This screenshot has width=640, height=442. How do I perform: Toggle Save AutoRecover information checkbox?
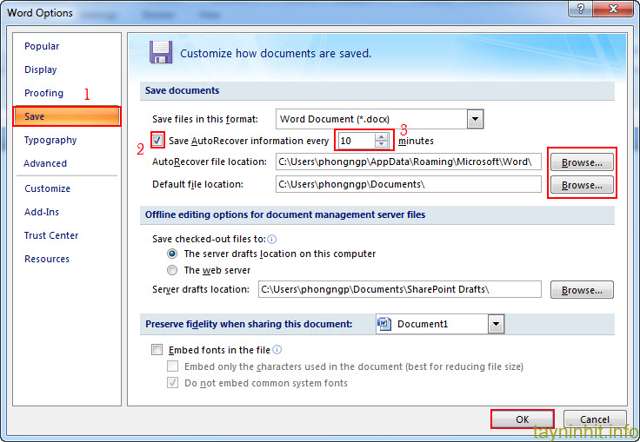click(x=158, y=141)
